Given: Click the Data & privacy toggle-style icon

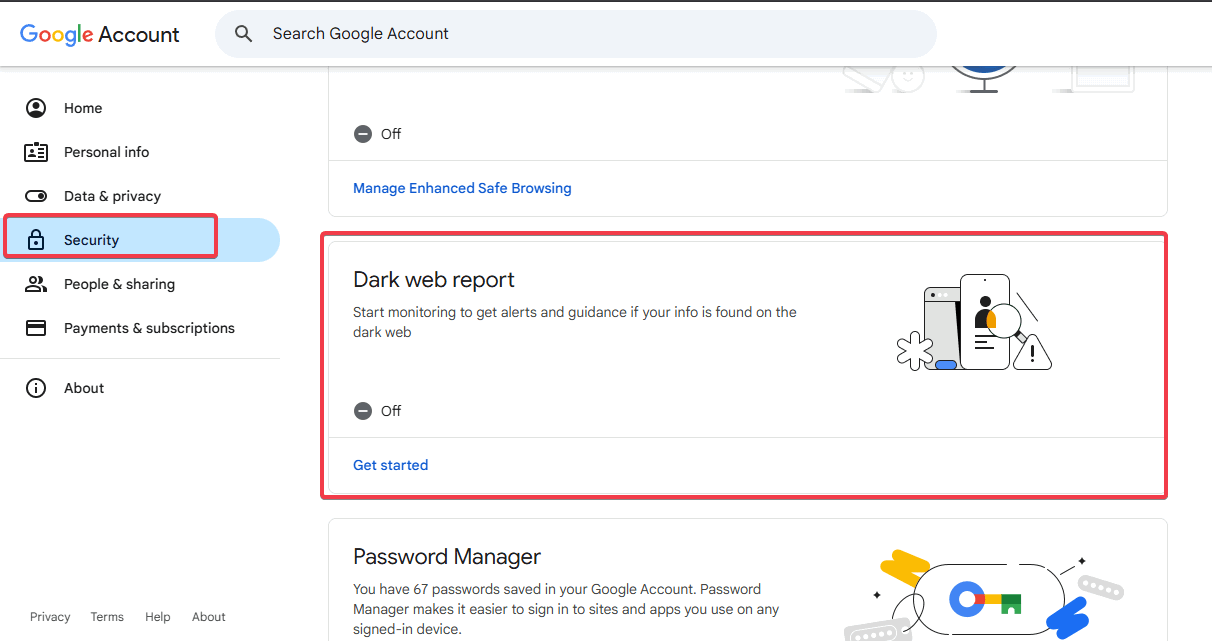Looking at the screenshot, I should [36, 196].
